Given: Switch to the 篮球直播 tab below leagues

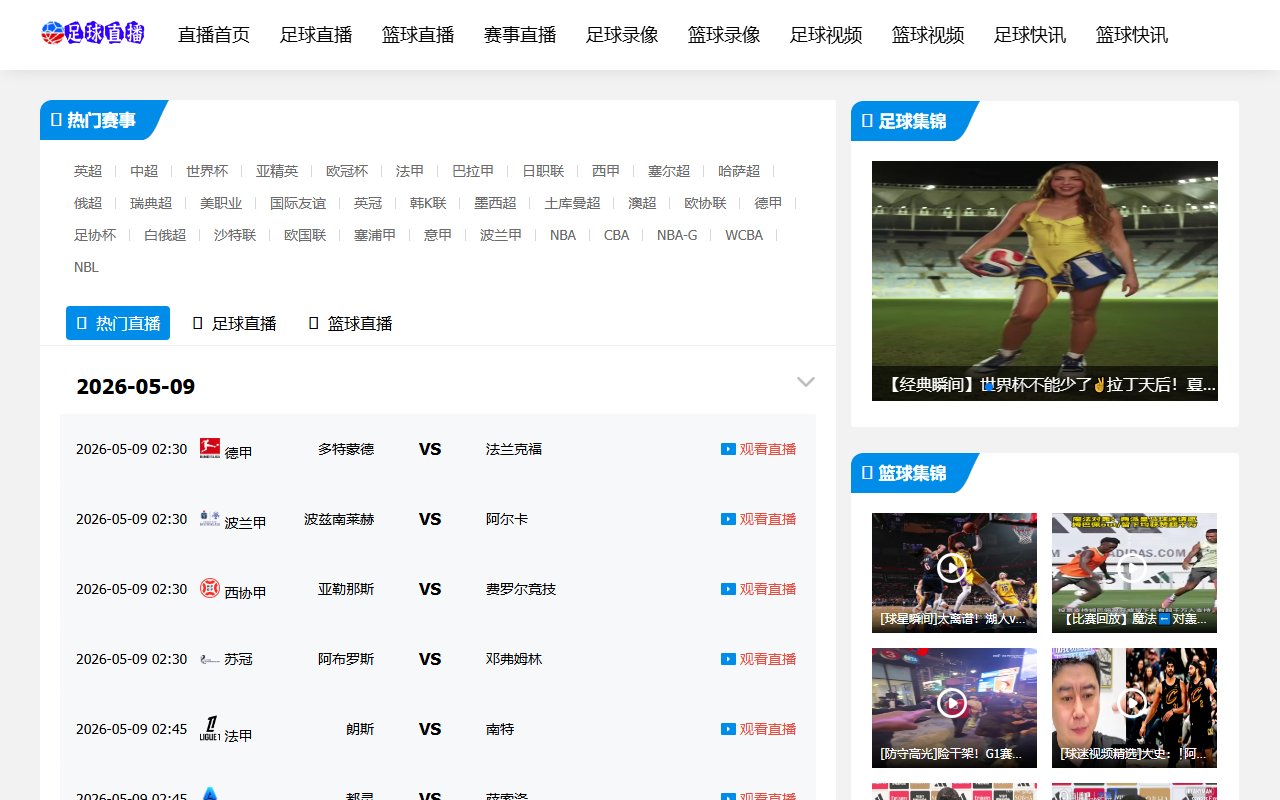Looking at the screenshot, I should click(x=350, y=323).
